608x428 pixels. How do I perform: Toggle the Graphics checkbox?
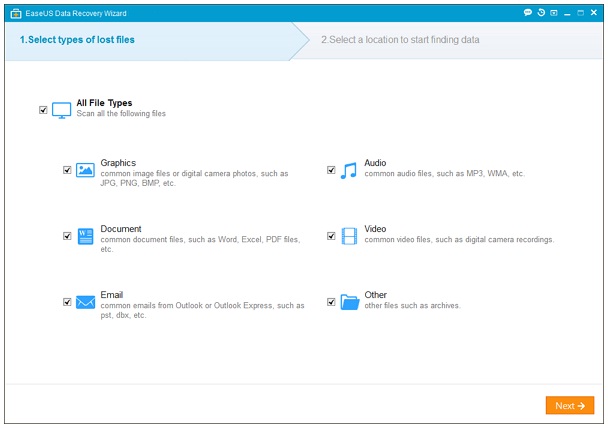coord(67,170)
